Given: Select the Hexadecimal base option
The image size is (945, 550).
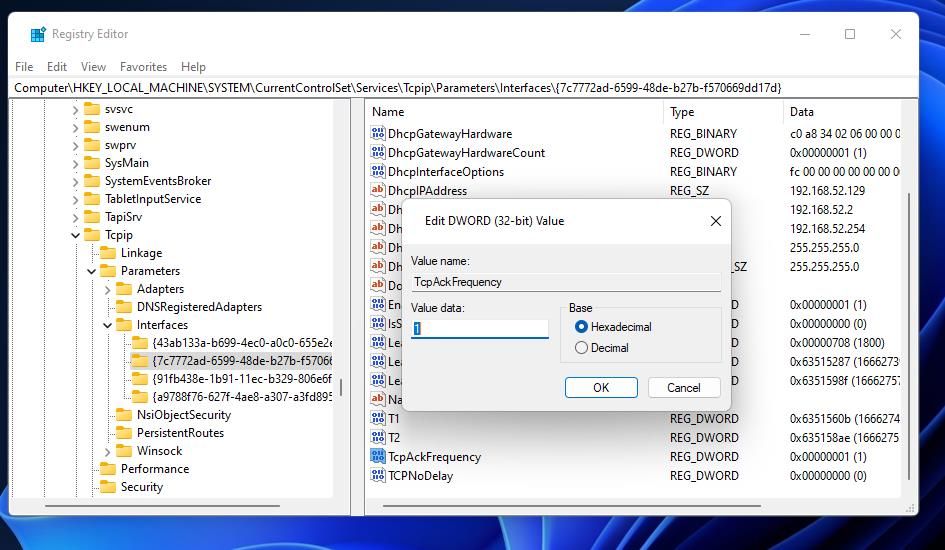Looking at the screenshot, I should click(x=581, y=327).
